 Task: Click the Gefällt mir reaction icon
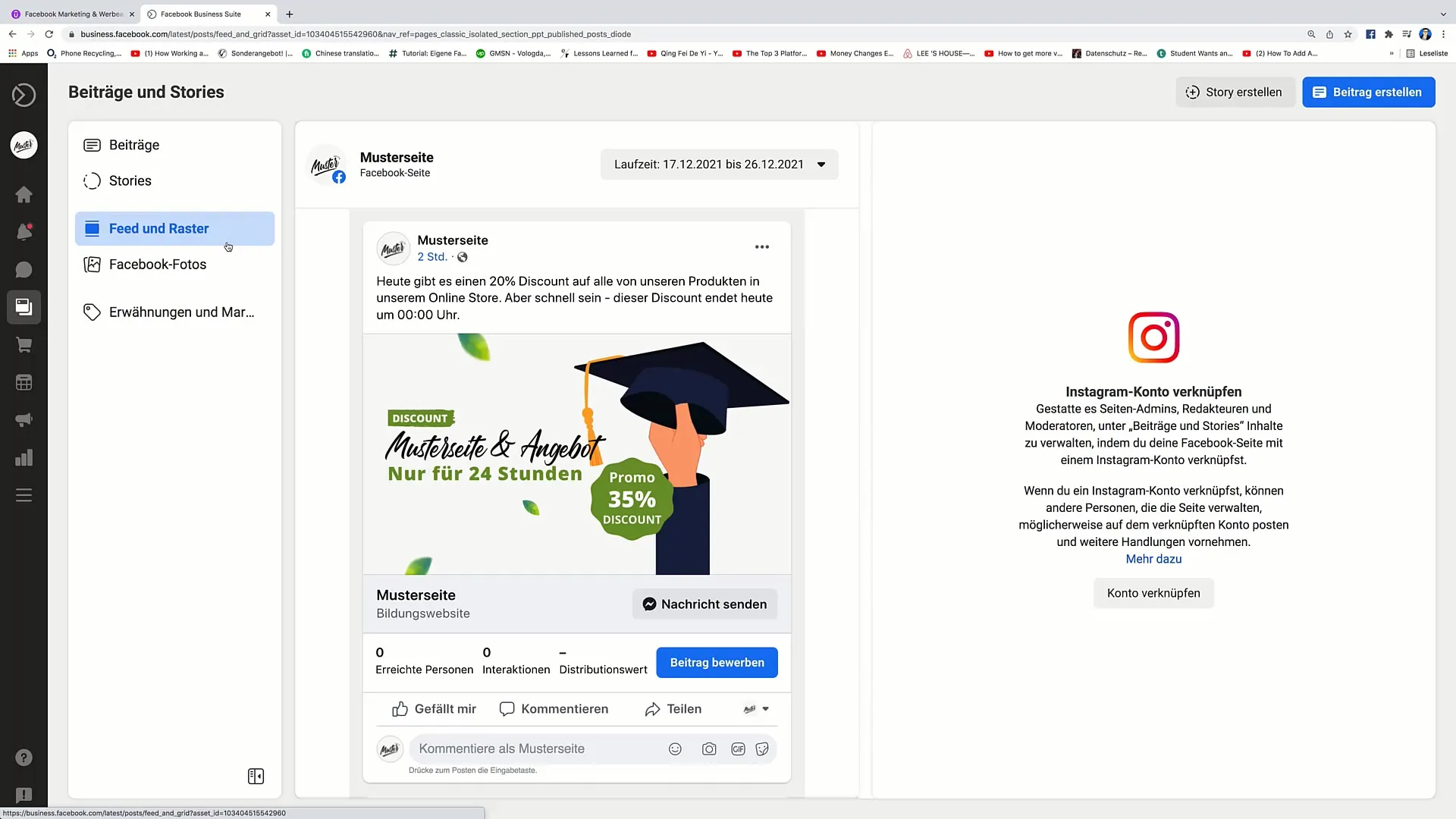[x=399, y=709]
